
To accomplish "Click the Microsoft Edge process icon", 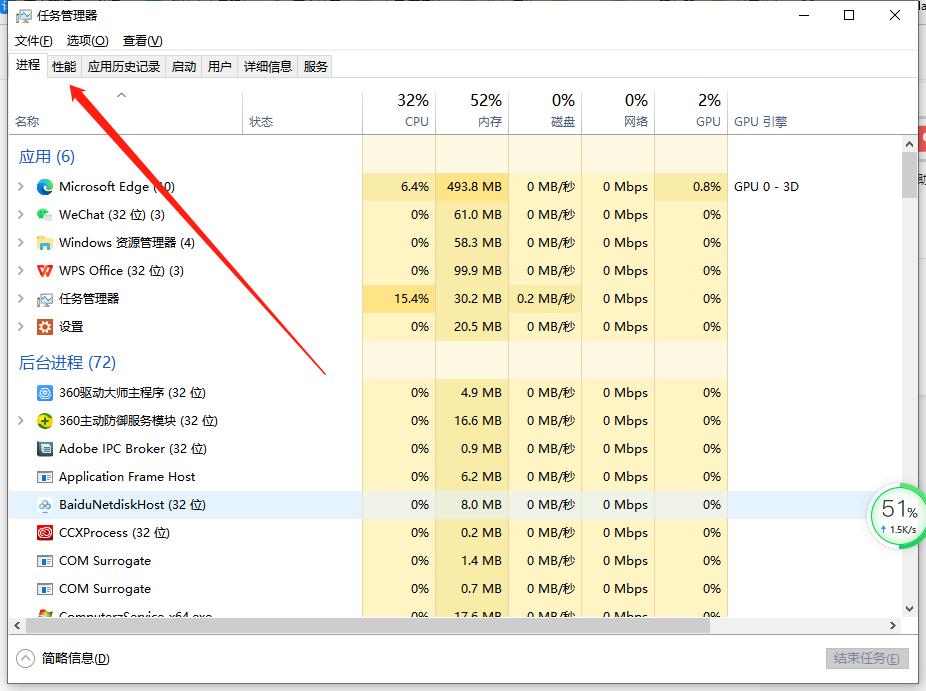I will point(44,187).
